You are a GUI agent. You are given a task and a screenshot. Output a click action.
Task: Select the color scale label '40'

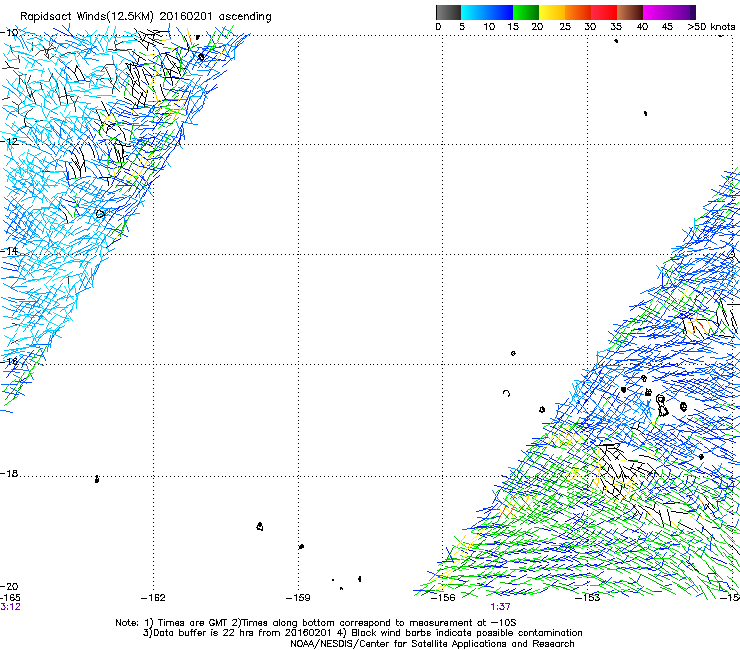(x=642, y=27)
